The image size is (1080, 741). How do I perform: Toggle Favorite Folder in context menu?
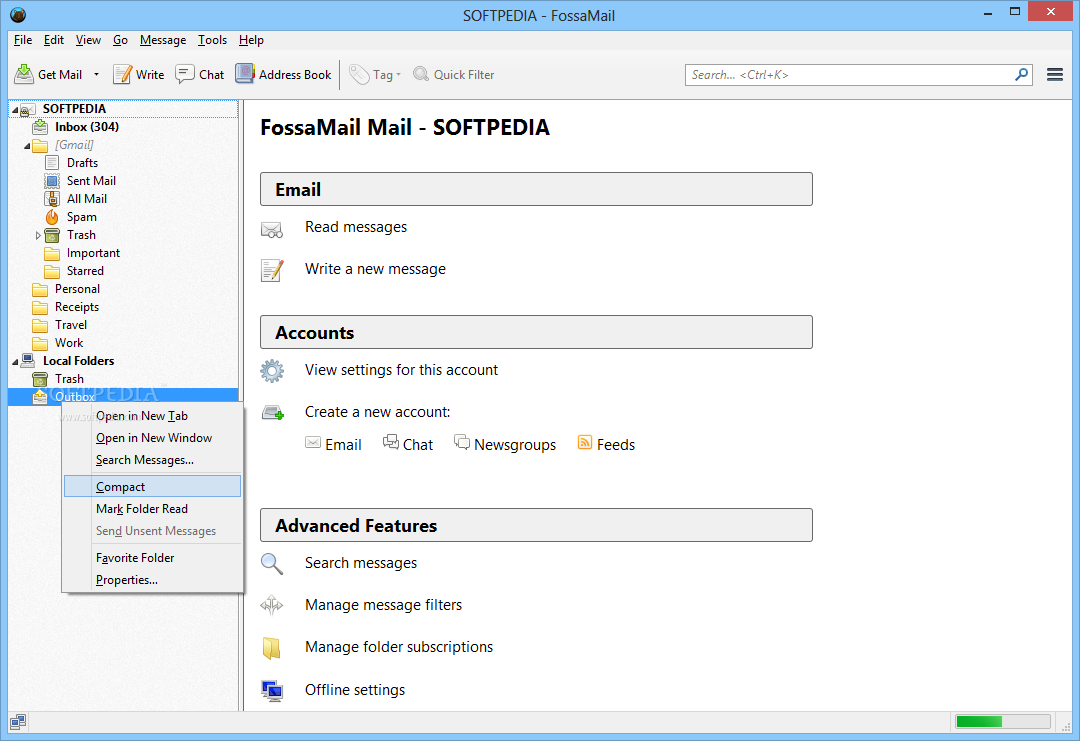(x=135, y=558)
